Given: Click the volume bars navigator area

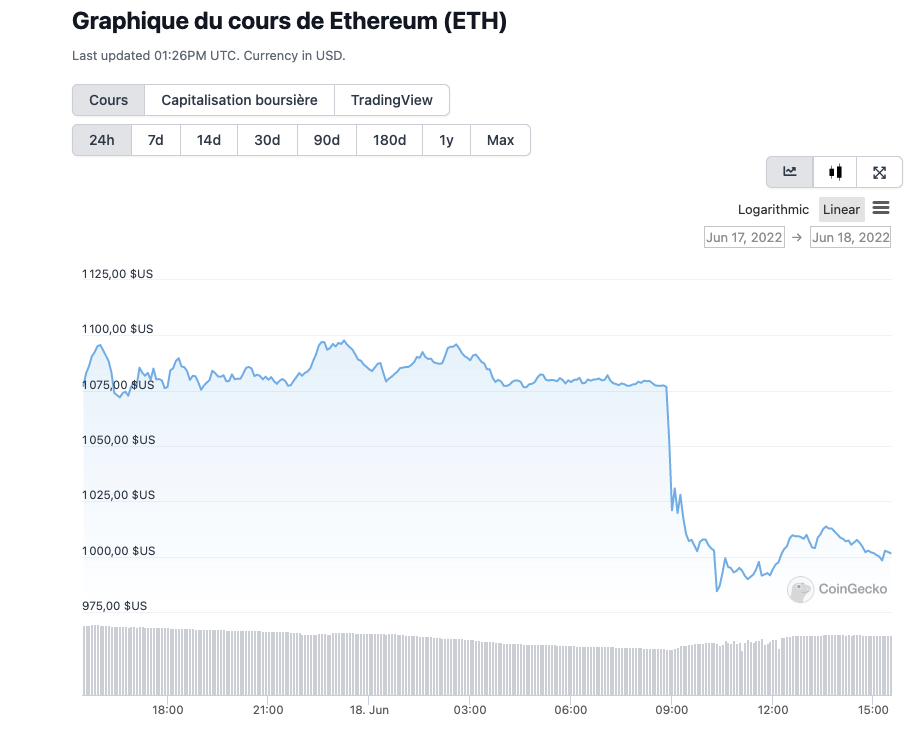Looking at the screenshot, I should pos(486,661).
